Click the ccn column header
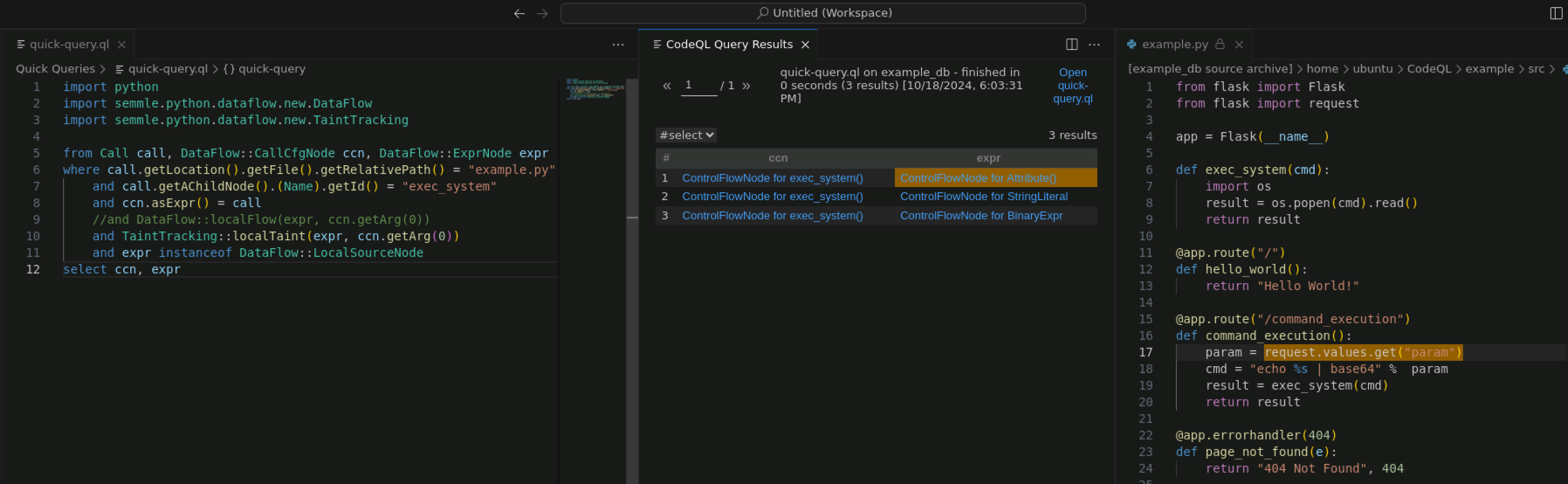 coord(778,158)
